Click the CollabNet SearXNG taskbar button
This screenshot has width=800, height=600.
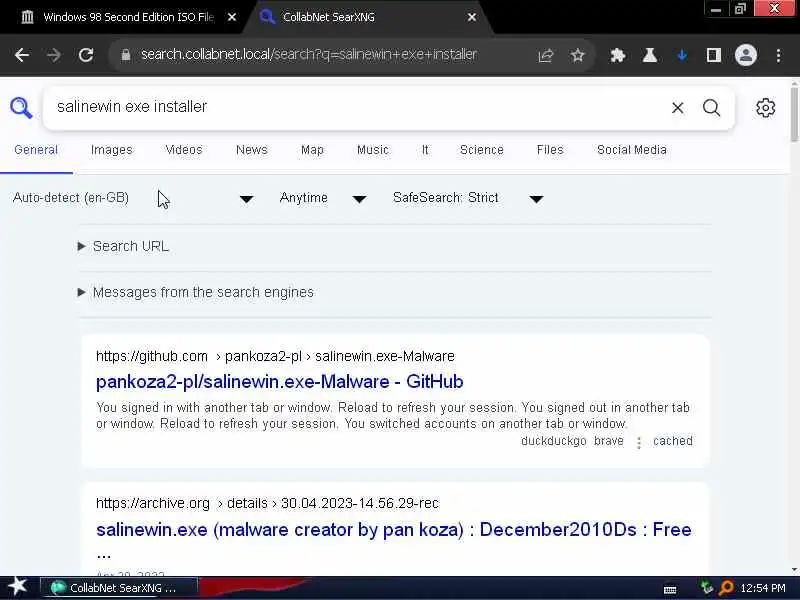pyautogui.click(x=118, y=588)
